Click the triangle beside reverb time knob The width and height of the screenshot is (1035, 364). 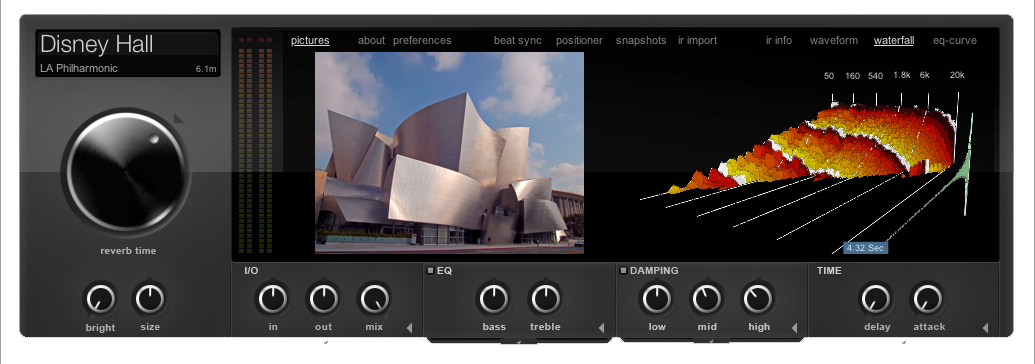(x=180, y=118)
